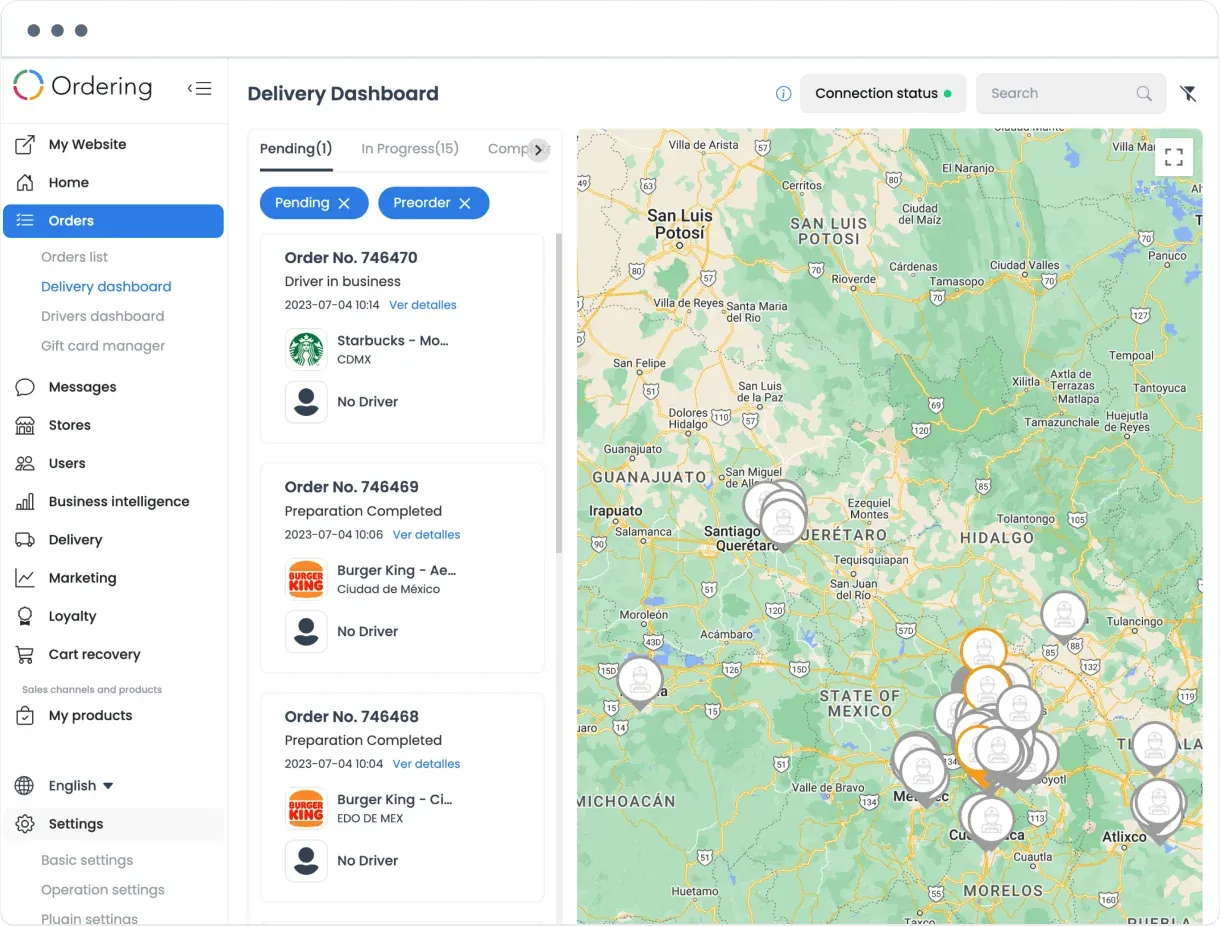Click the order list vertical scrollbar
The width and height of the screenshot is (1220, 926).
[558, 393]
